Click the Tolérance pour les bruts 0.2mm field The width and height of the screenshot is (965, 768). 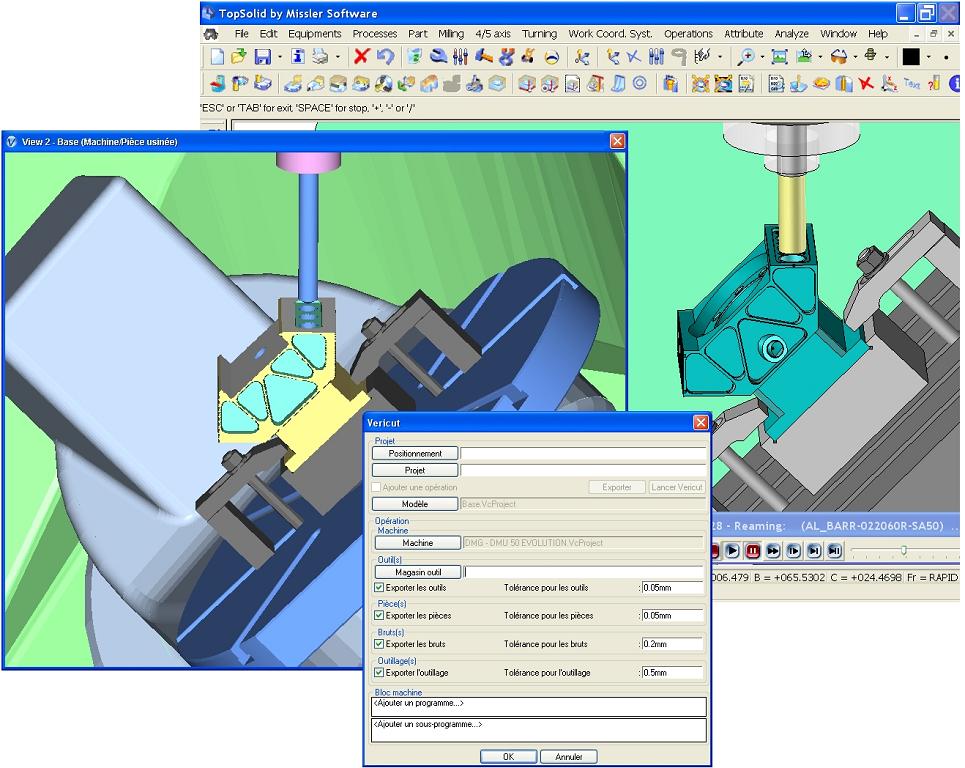point(672,644)
